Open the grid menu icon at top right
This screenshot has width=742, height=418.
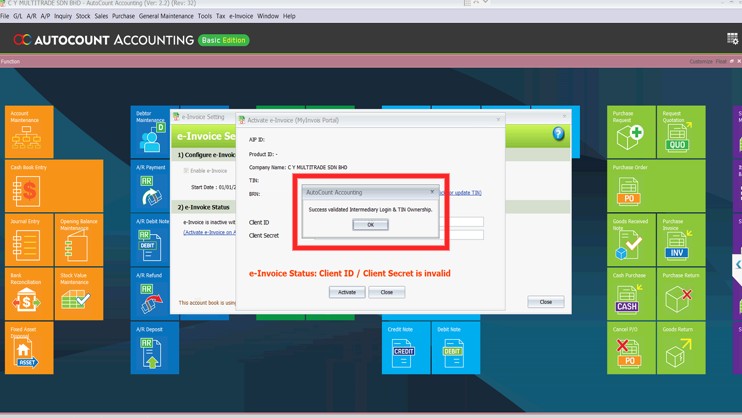(732, 39)
